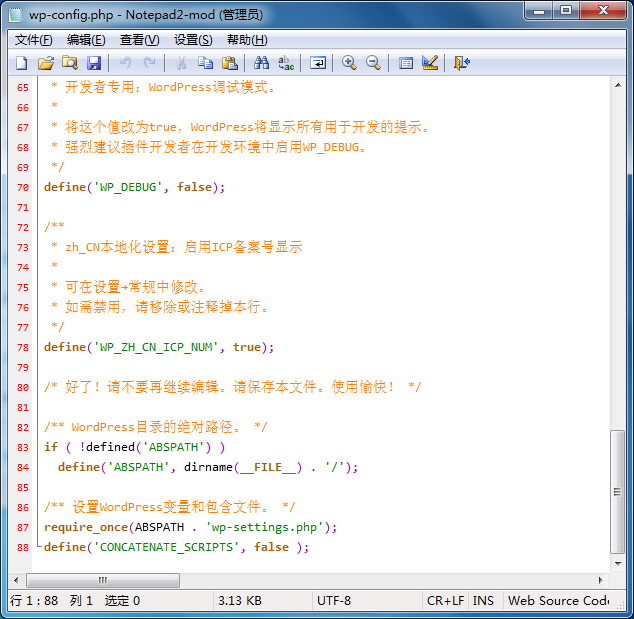Click the INS insert mode indicator

[x=484, y=600]
